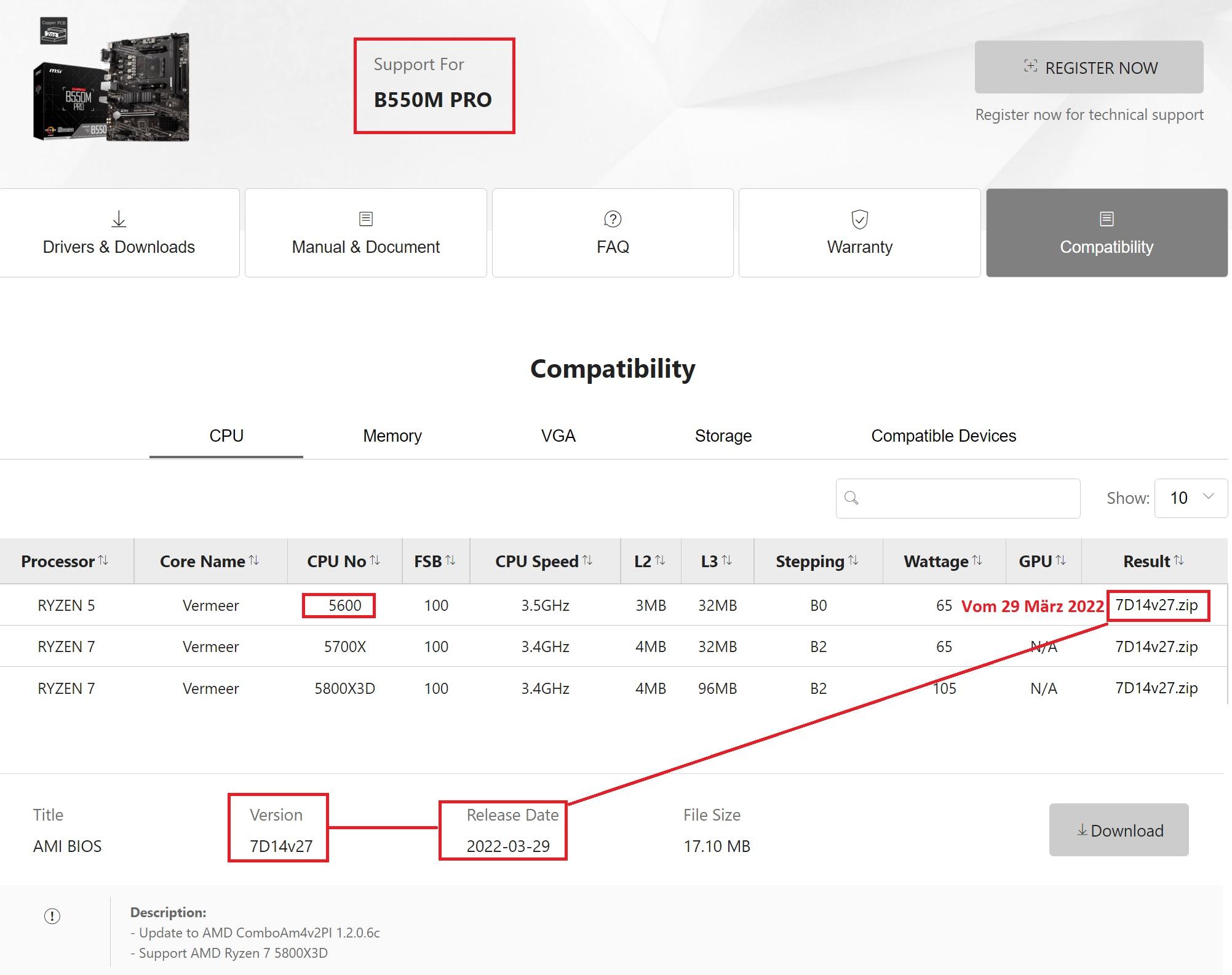Click the FAQ question mark icon

[613, 219]
